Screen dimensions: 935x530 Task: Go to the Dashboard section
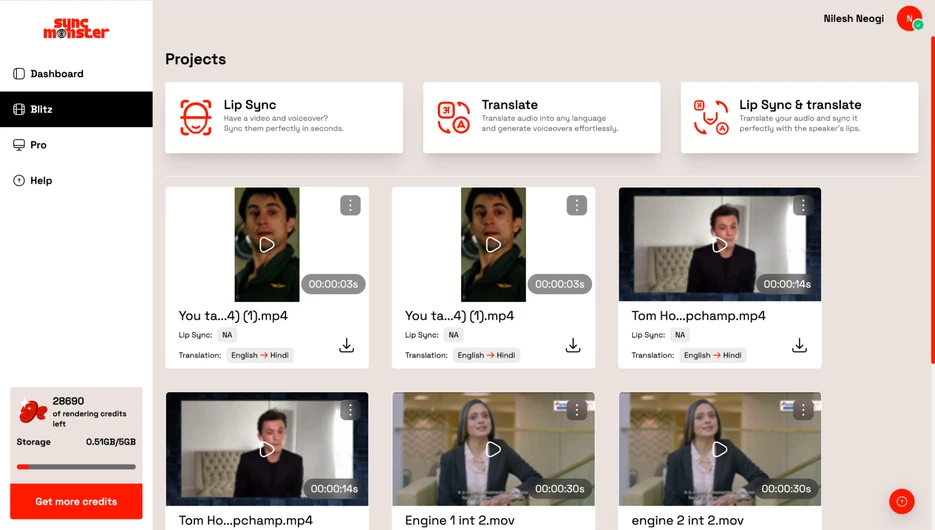point(57,74)
